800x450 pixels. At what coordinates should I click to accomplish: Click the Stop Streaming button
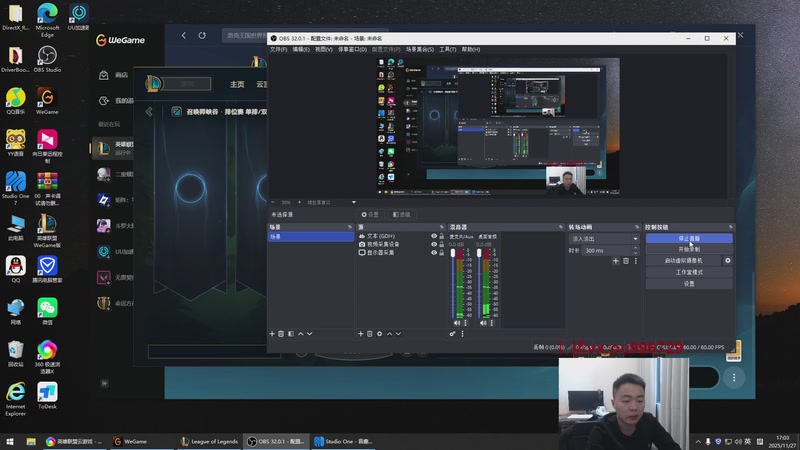pyautogui.click(x=689, y=238)
